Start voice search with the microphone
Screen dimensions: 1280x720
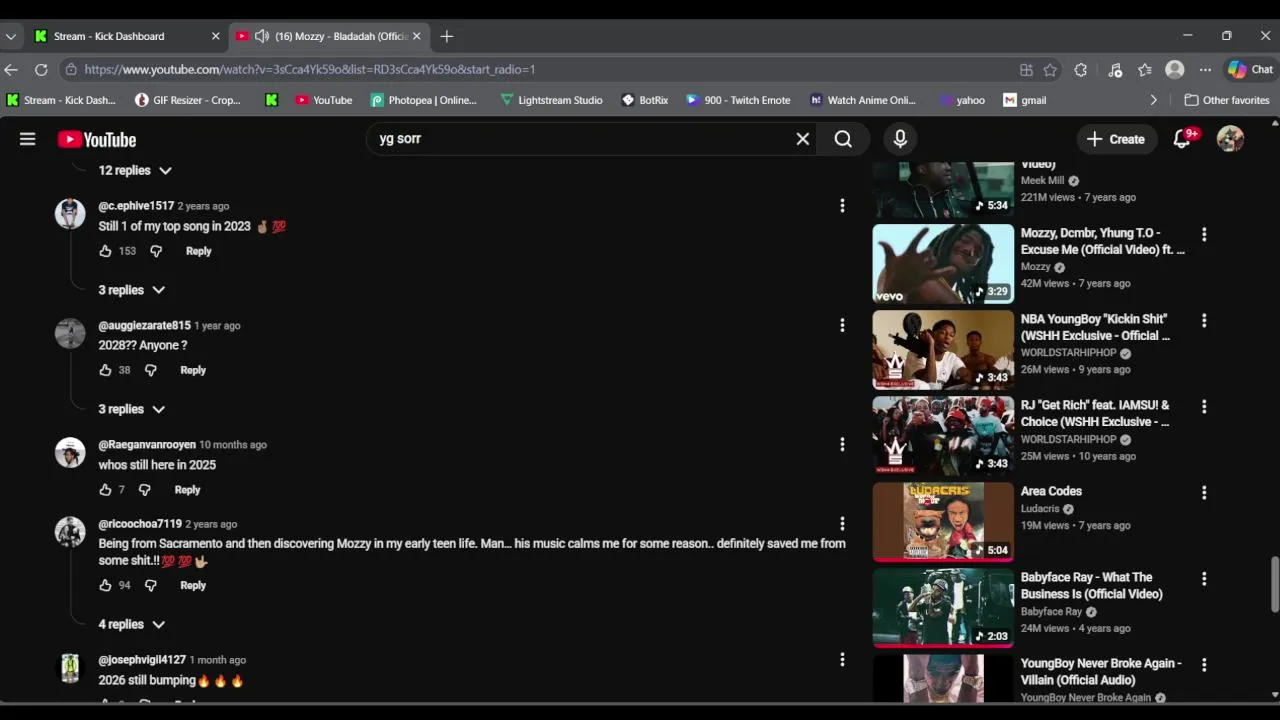coord(900,139)
